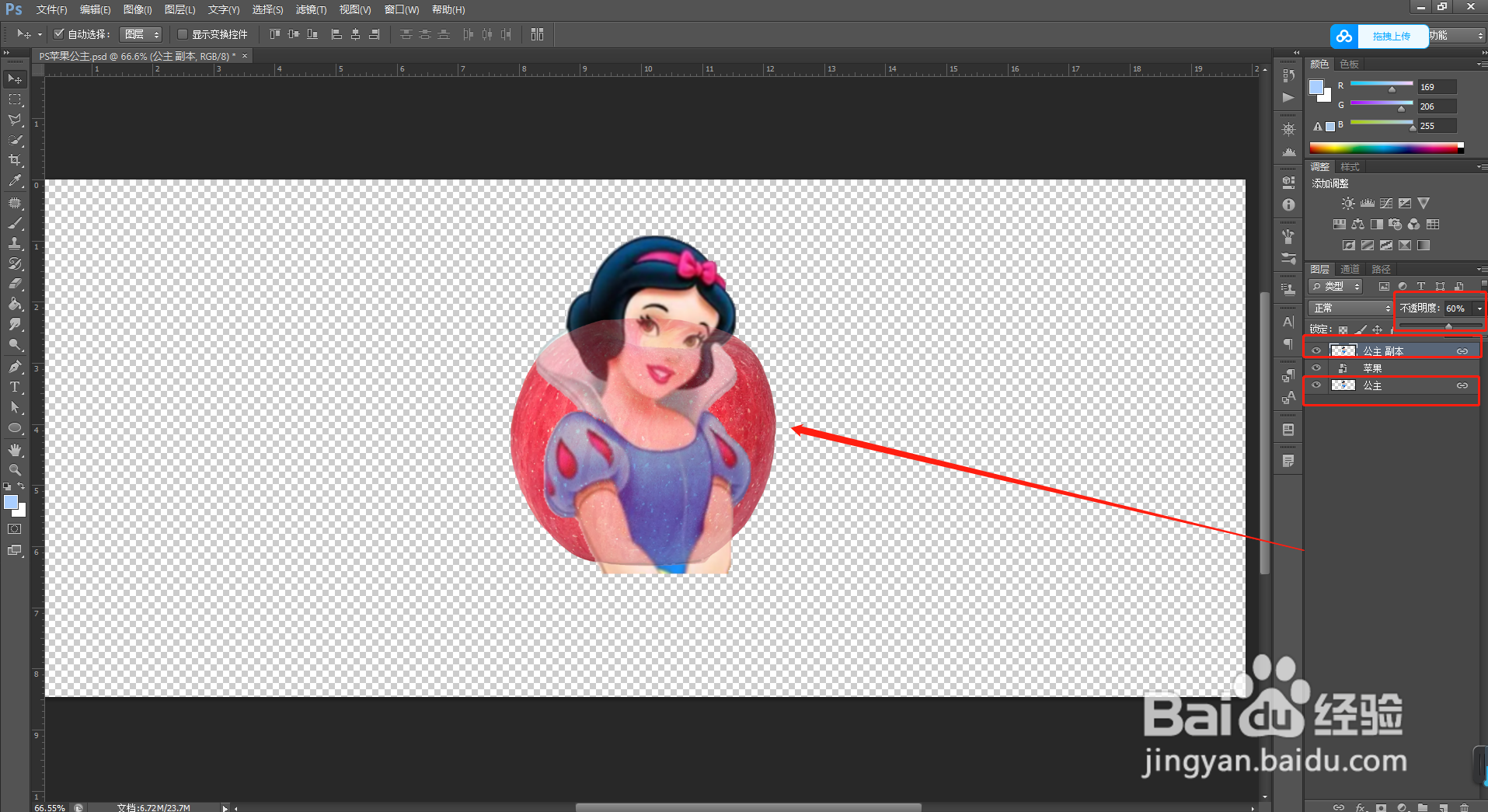Open the 图像(I) menu

tap(138, 9)
